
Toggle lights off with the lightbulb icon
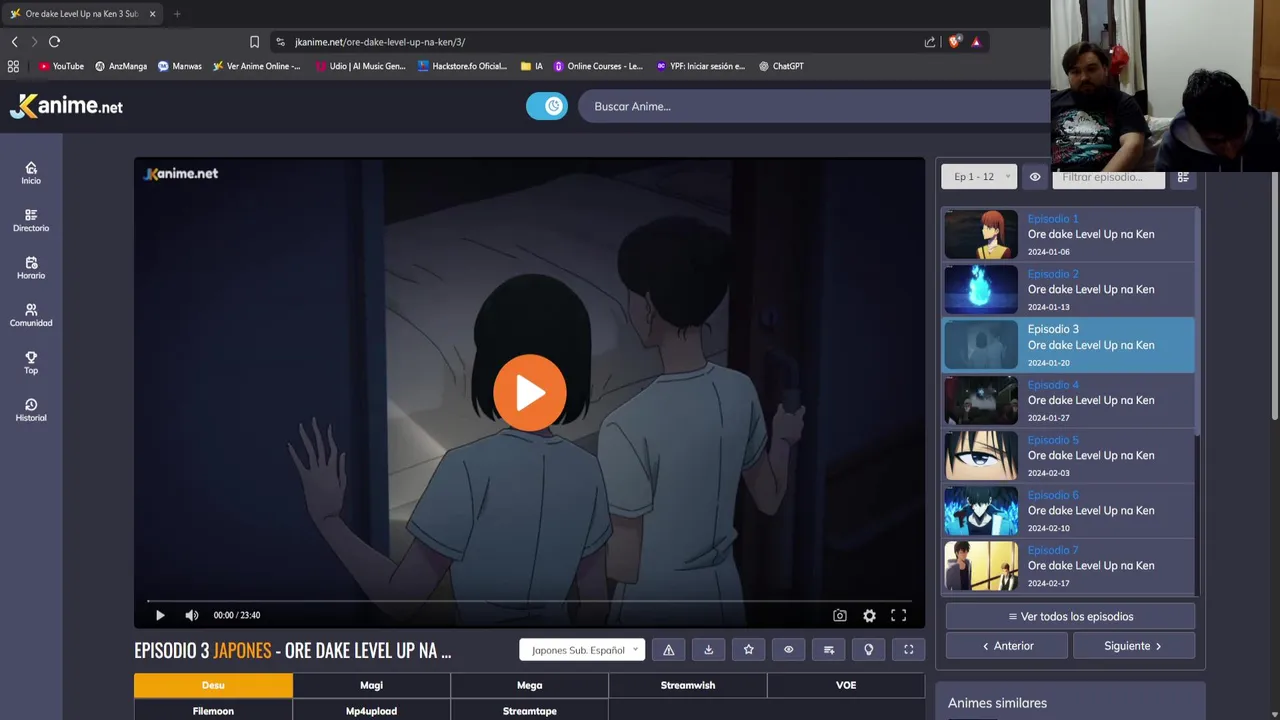[869, 650]
